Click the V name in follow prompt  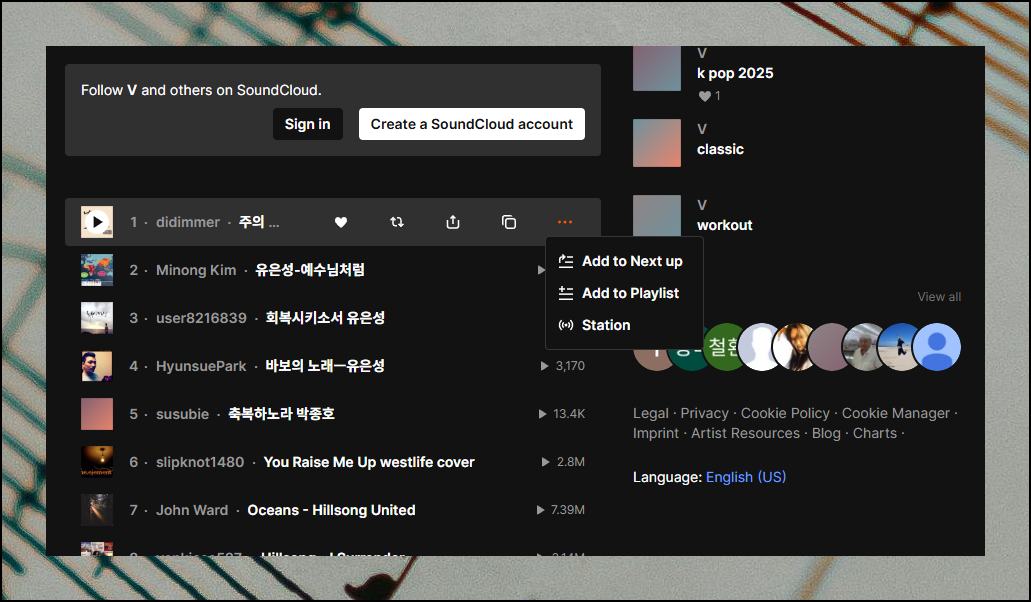coord(132,90)
